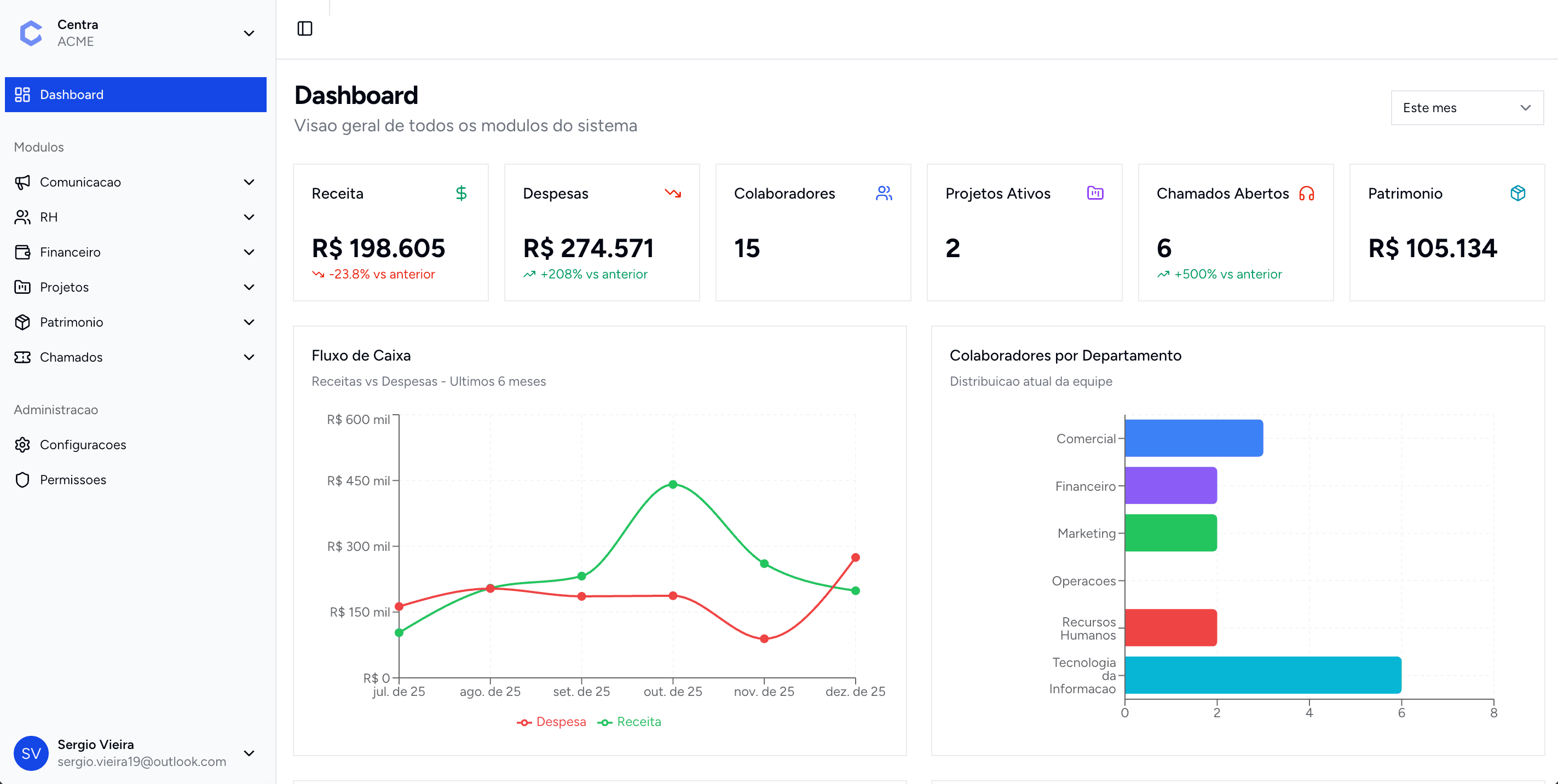Click the dollar icon on Receita card
Screen dimensions: 1558x784
pyautogui.click(x=461, y=194)
